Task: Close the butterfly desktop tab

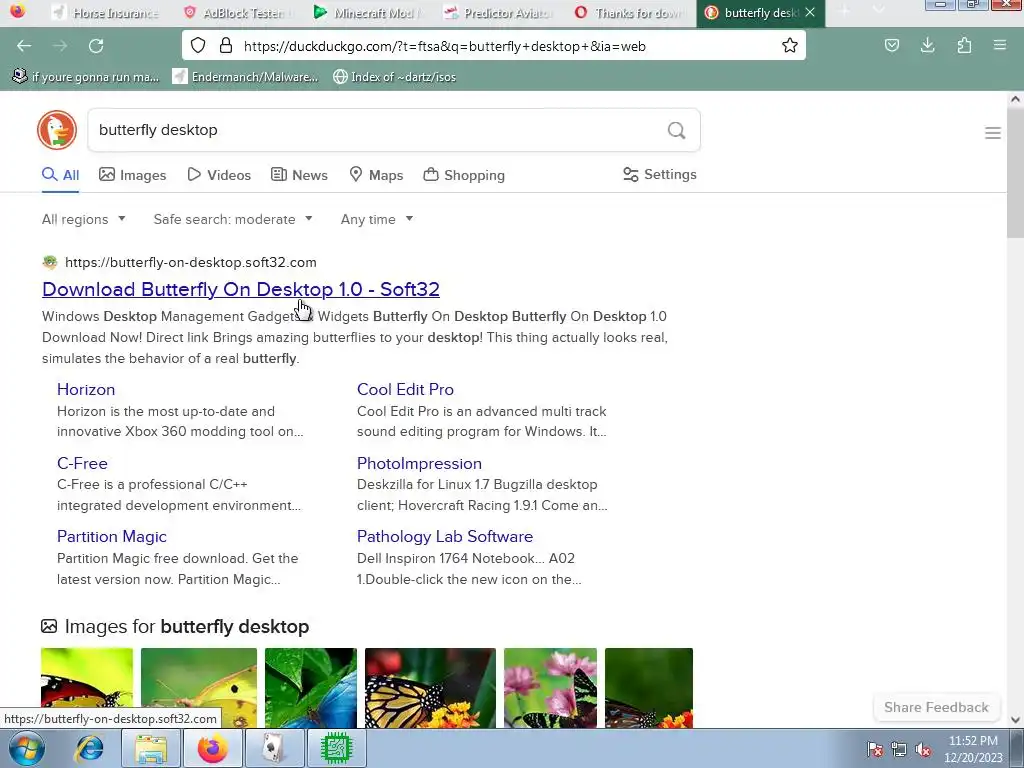Action: click(x=810, y=12)
